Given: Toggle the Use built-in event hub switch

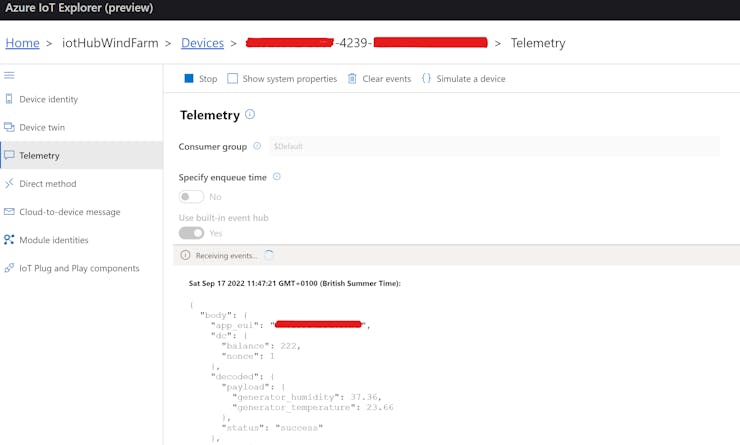Looking at the screenshot, I should 191,233.
